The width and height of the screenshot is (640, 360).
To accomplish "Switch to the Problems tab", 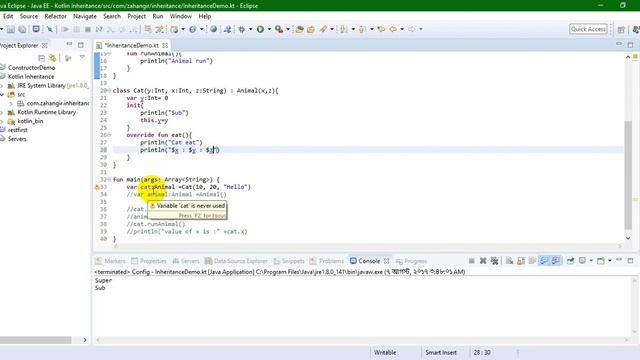I will click(x=327, y=261).
